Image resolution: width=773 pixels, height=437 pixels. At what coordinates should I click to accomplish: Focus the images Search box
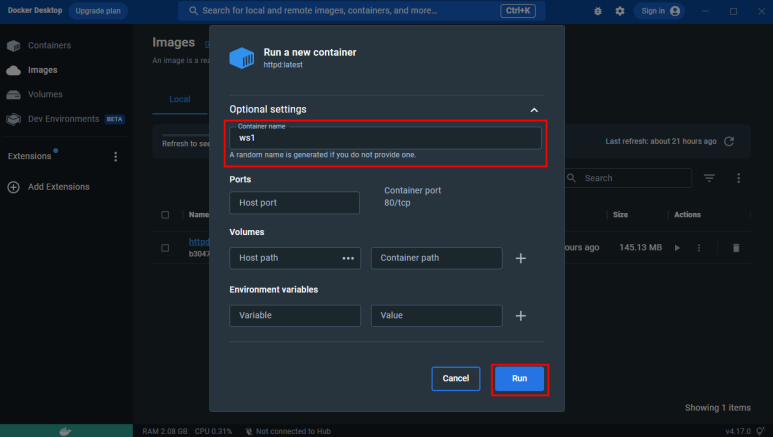tap(628, 178)
